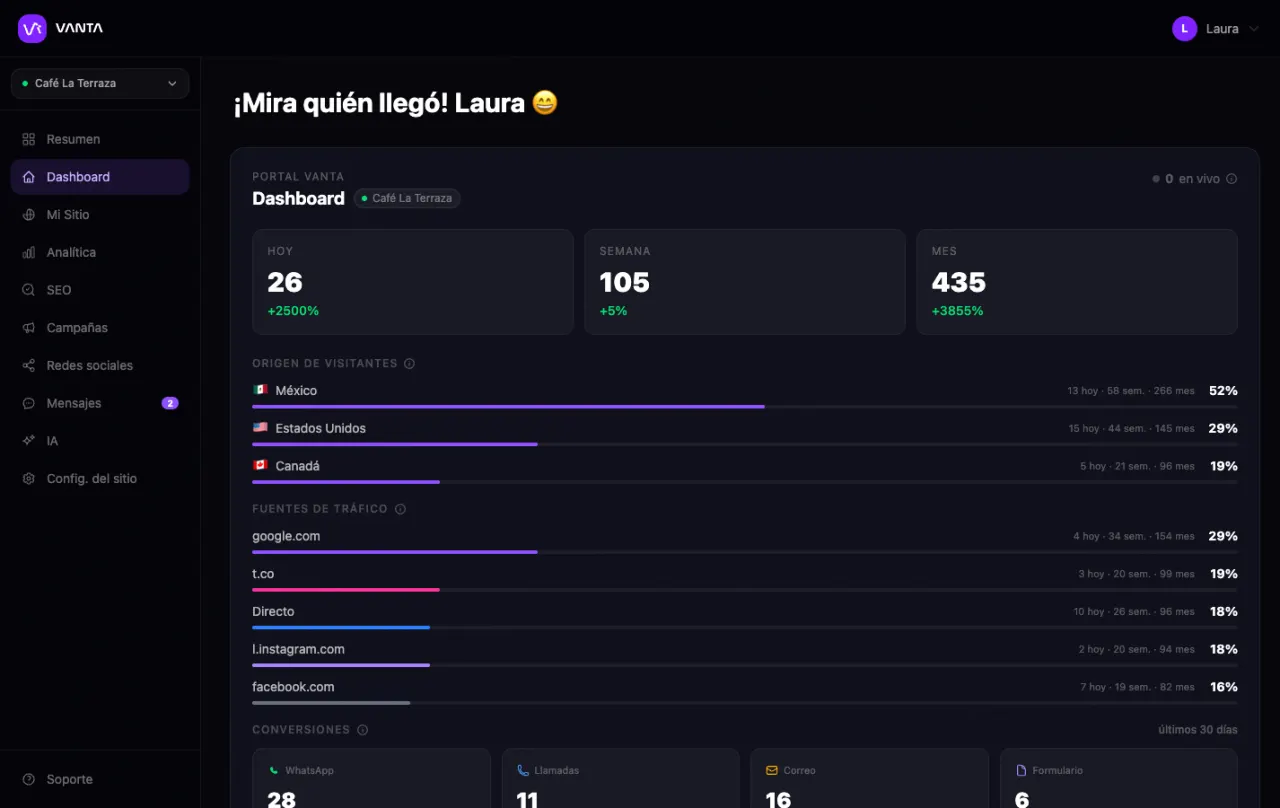The width and height of the screenshot is (1280, 808).
Task: Click the últimos 30 días label
Action: coord(1198,730)
